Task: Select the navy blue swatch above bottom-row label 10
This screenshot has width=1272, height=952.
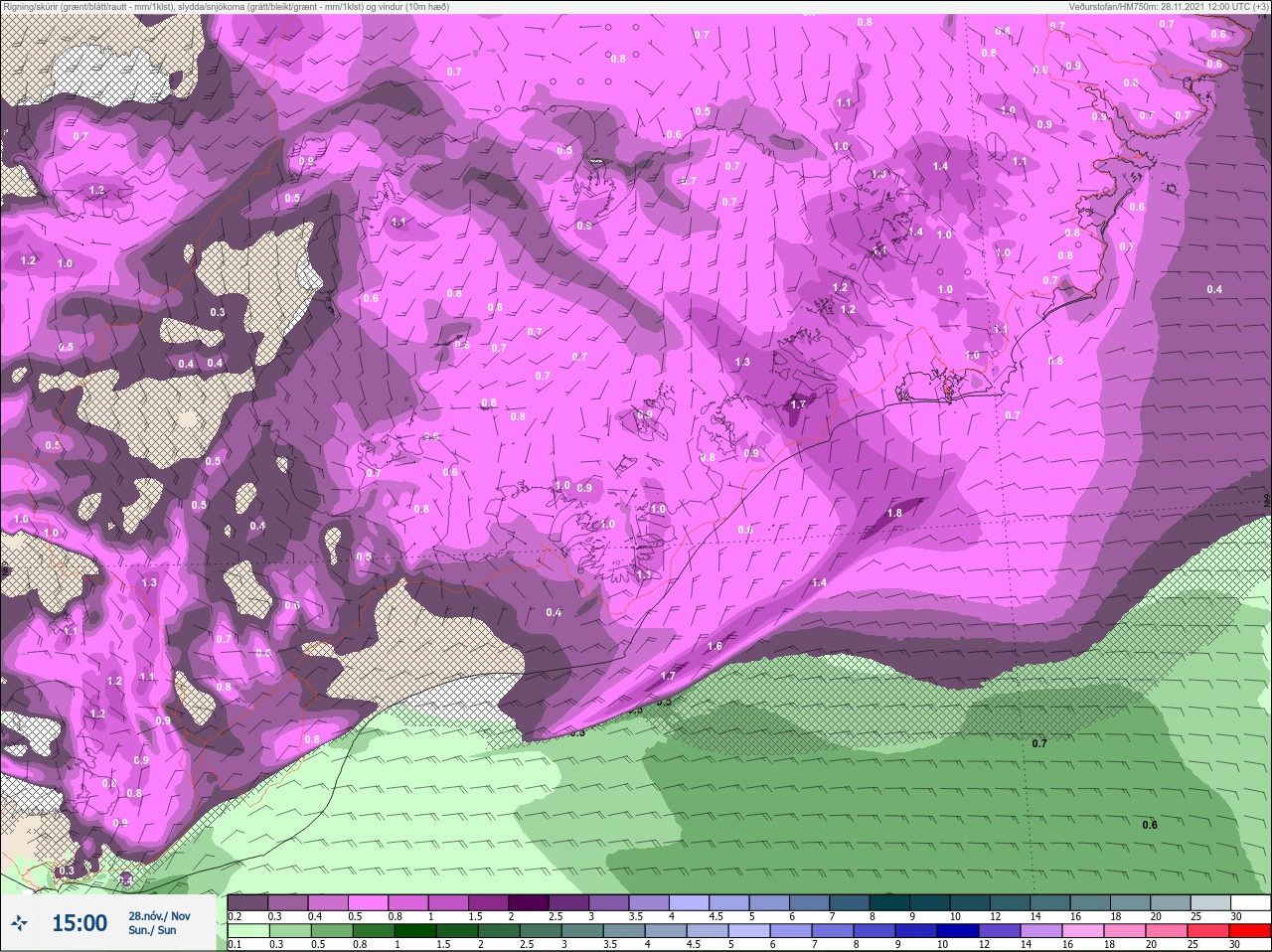Action: click(x=960, y=931)
